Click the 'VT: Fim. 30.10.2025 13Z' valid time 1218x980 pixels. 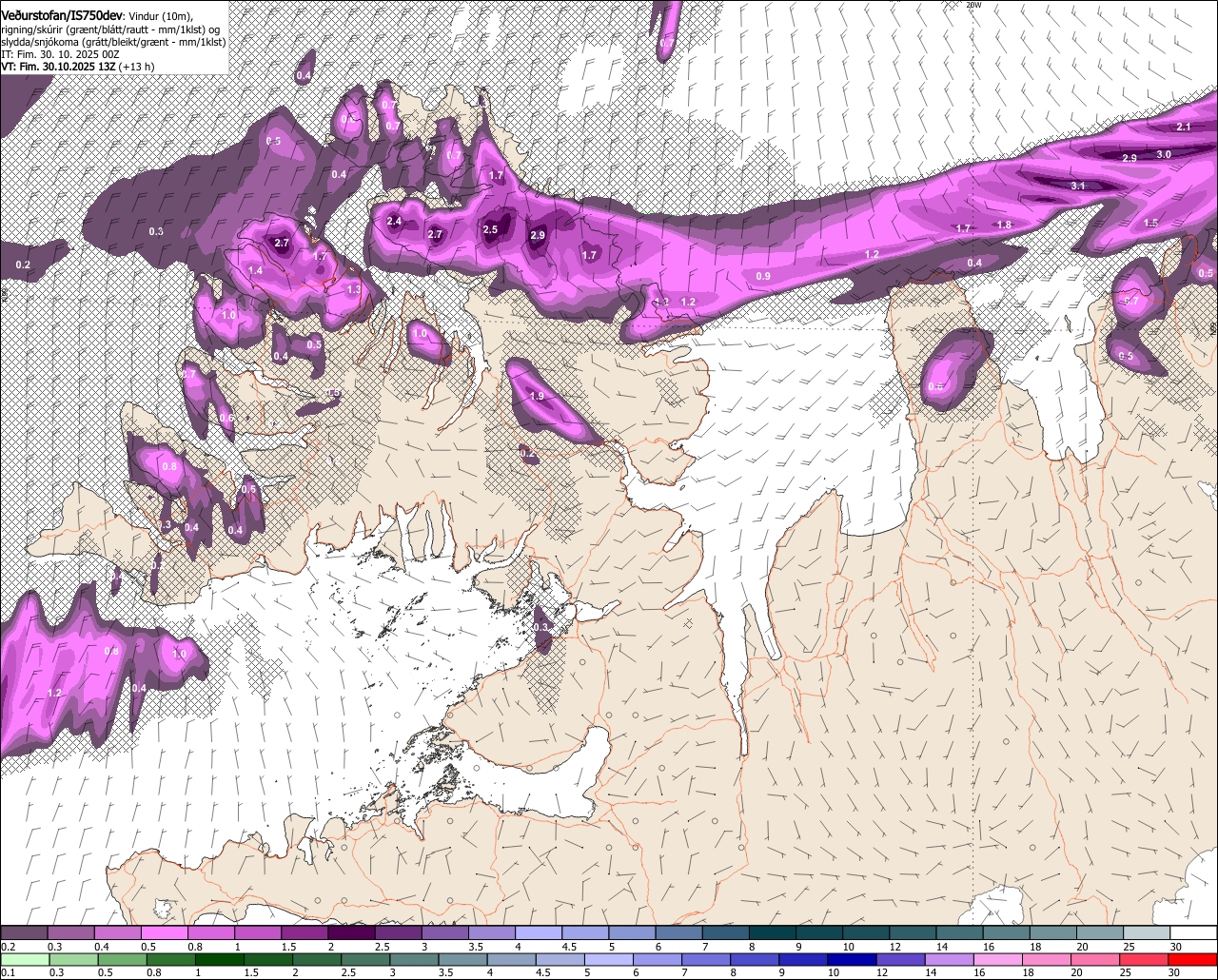[x=57, y=67]
